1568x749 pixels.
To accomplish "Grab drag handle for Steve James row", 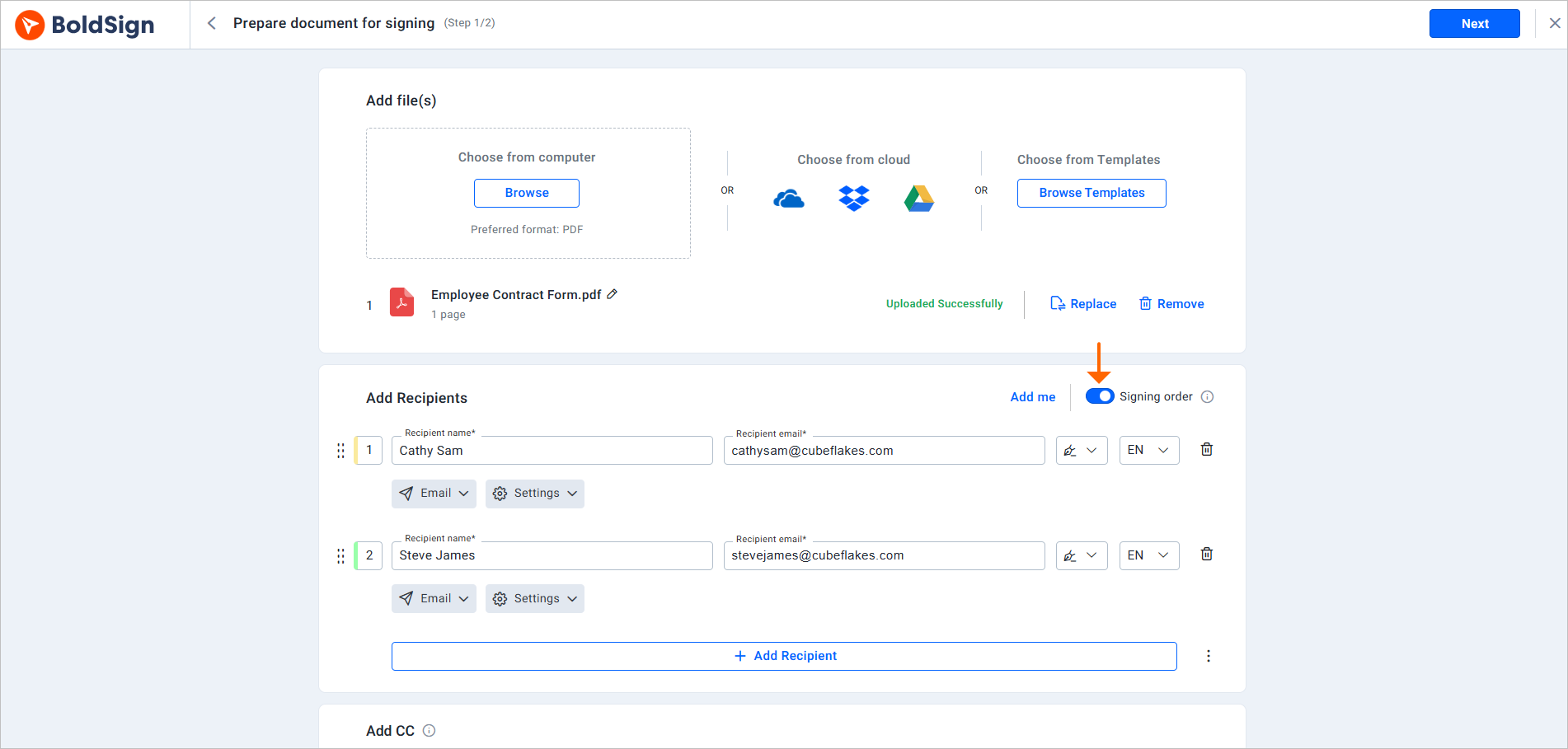I will pyautogui.click(x=340, y=556).
